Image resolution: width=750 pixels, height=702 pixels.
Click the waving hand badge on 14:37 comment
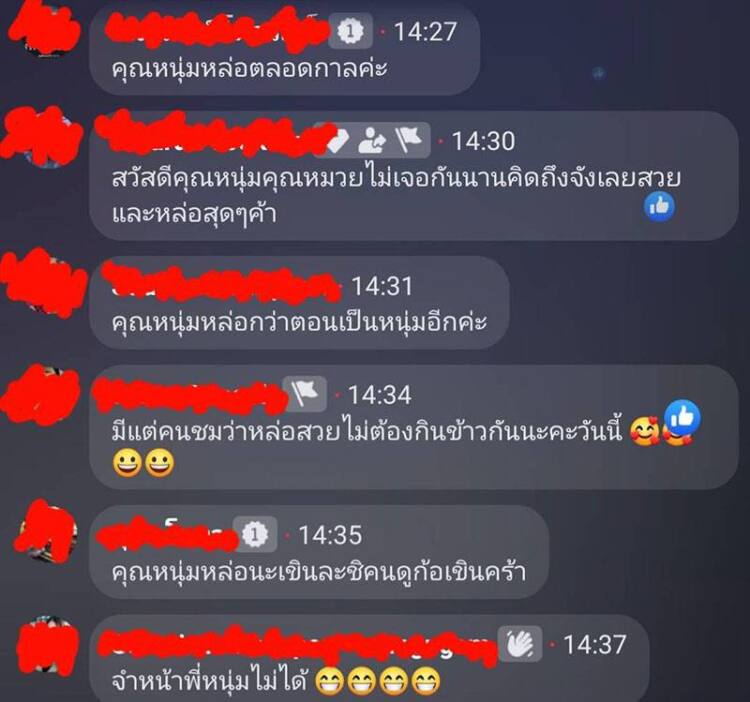point(520,644)
